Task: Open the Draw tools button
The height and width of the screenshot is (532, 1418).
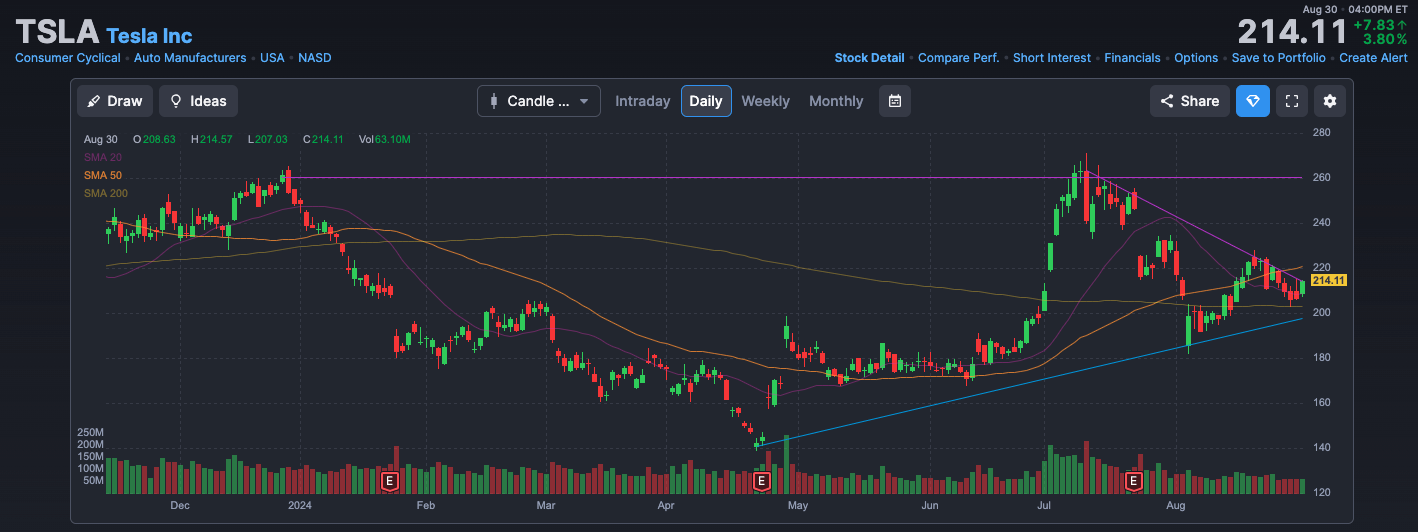Action: (115, 101)
